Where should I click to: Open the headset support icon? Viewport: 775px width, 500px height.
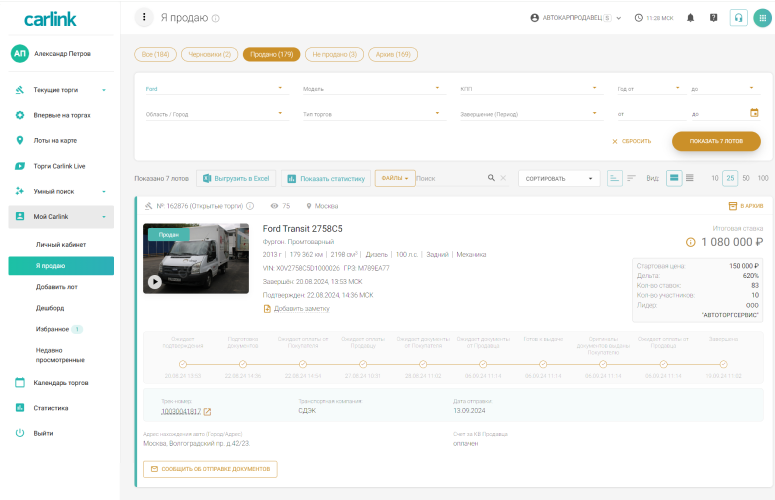click(x=738, y=18)
